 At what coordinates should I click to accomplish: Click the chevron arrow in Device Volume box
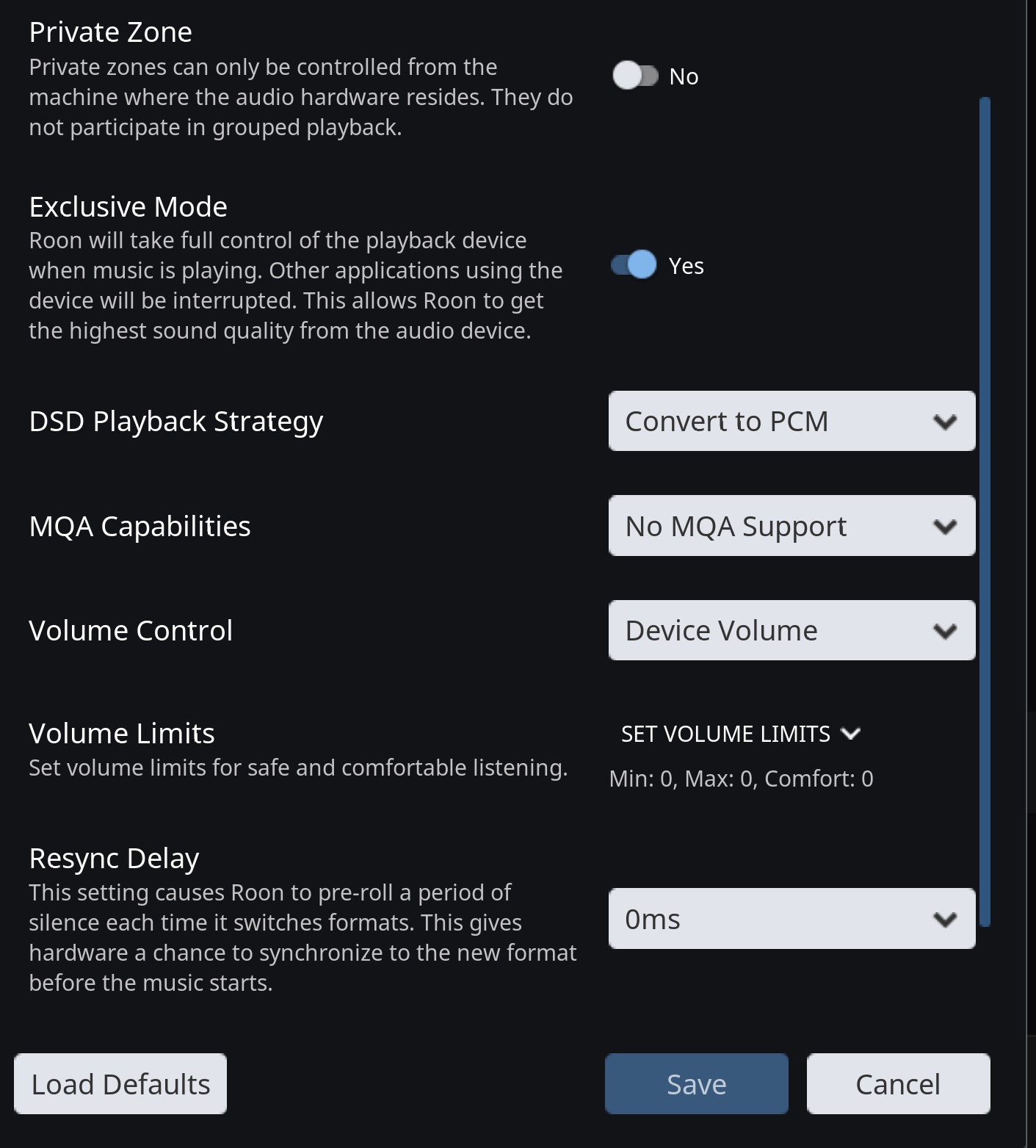tap(945, 631)
